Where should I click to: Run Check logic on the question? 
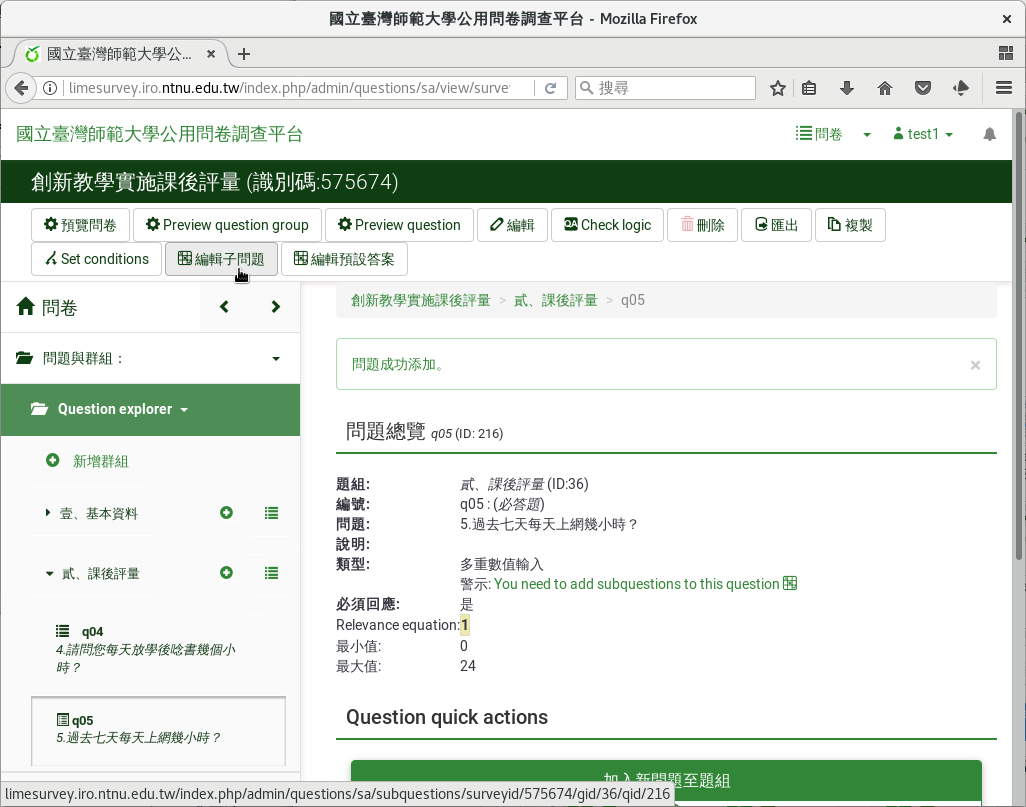coord(607,225)
